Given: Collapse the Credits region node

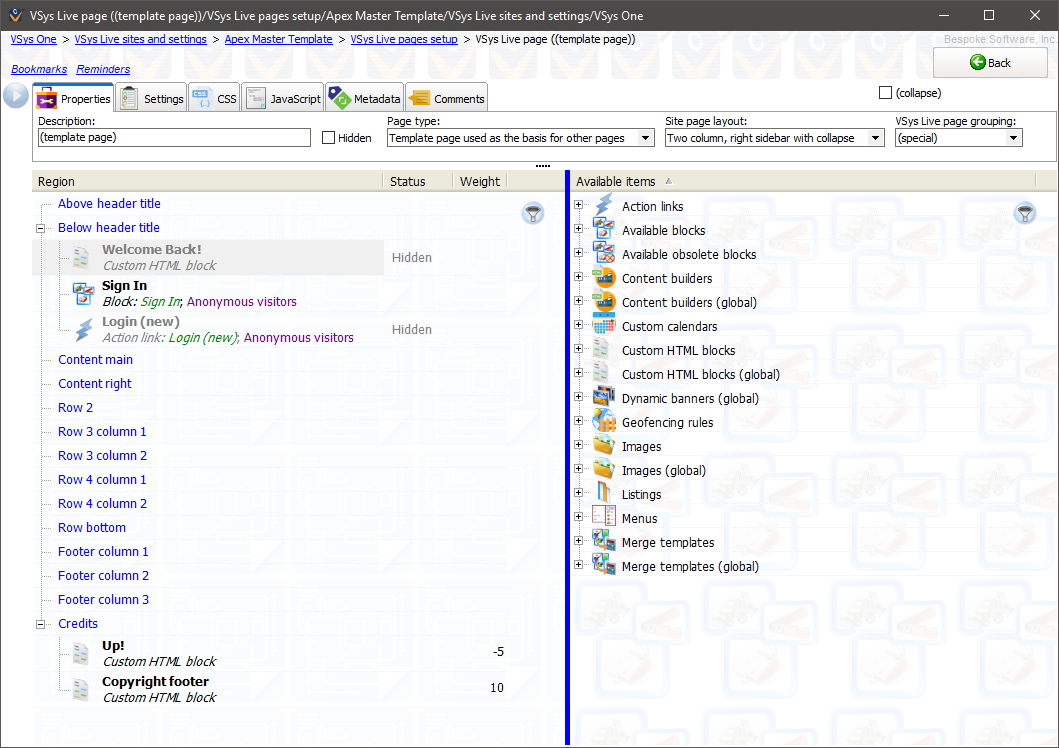Looking at the screenshot, I should [41, 624].
